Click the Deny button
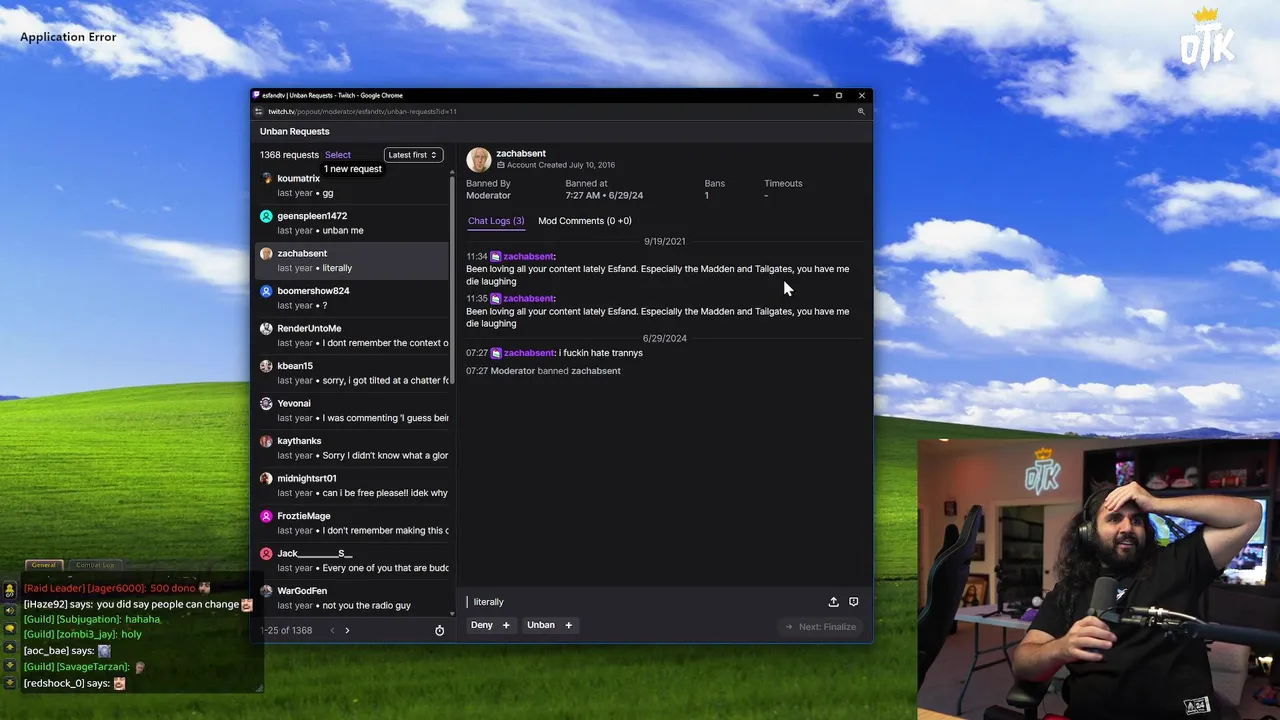This screenshot has width=1280, height=720. 491,625
